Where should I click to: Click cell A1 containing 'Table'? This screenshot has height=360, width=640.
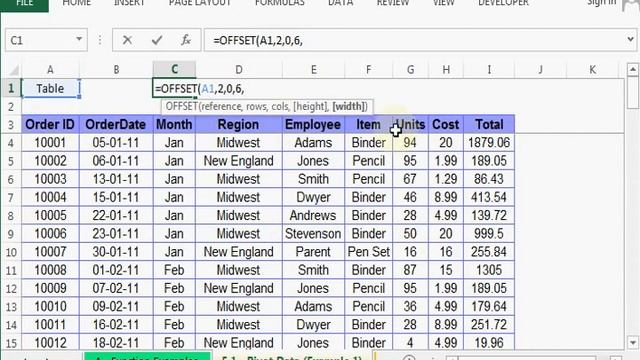point(50,89)
